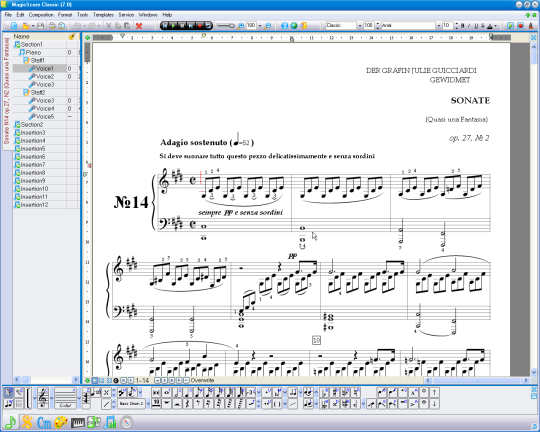This screenshot has height=432, width=540.
Task: Select the triplet -3- tuplet tool
Action: pyautogui.click(x=251, y=392)
